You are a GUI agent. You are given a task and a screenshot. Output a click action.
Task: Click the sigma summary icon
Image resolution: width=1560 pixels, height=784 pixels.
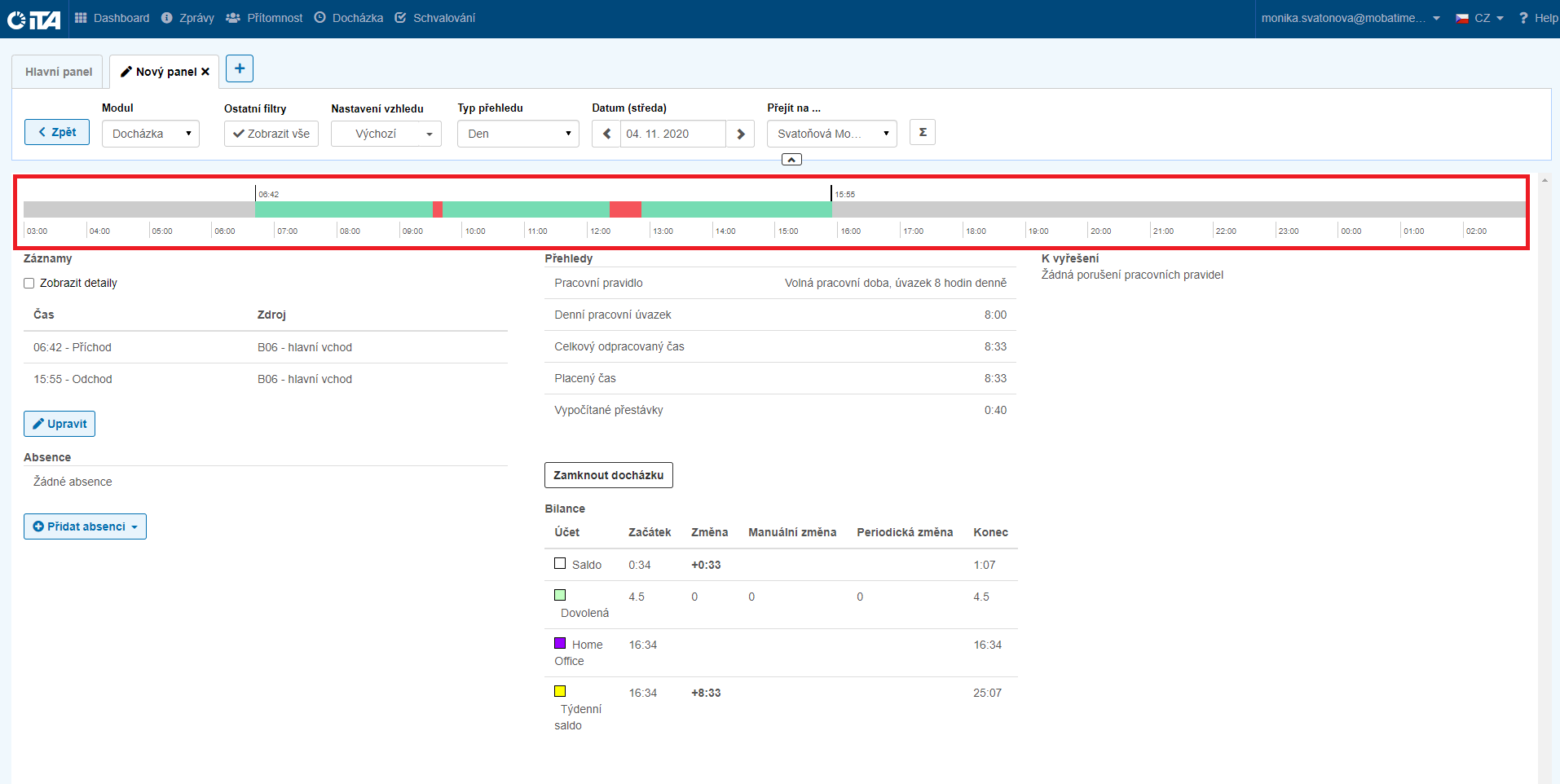coord(923,132)
